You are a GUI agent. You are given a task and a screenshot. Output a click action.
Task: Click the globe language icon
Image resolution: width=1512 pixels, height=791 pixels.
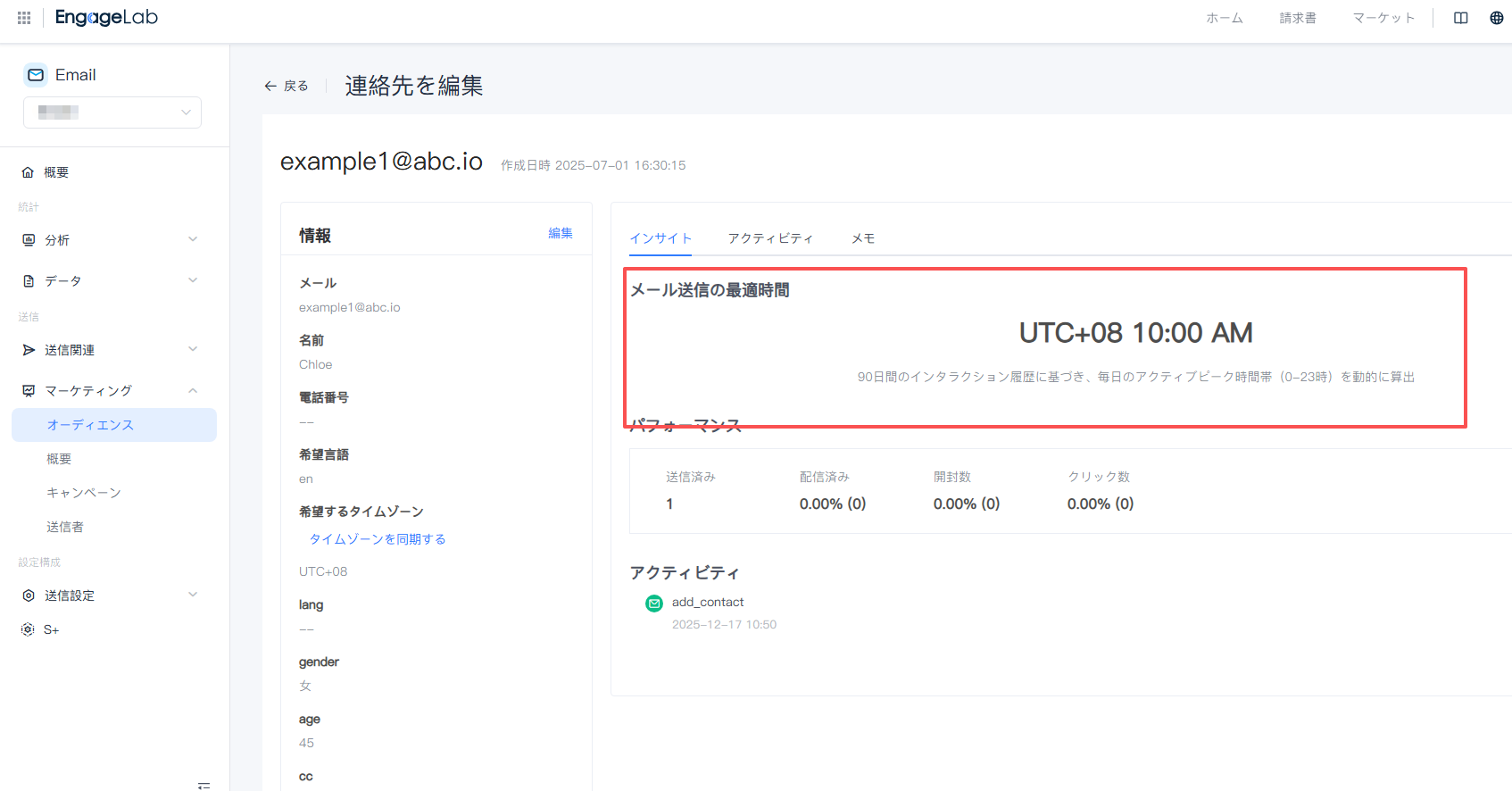1497,18
